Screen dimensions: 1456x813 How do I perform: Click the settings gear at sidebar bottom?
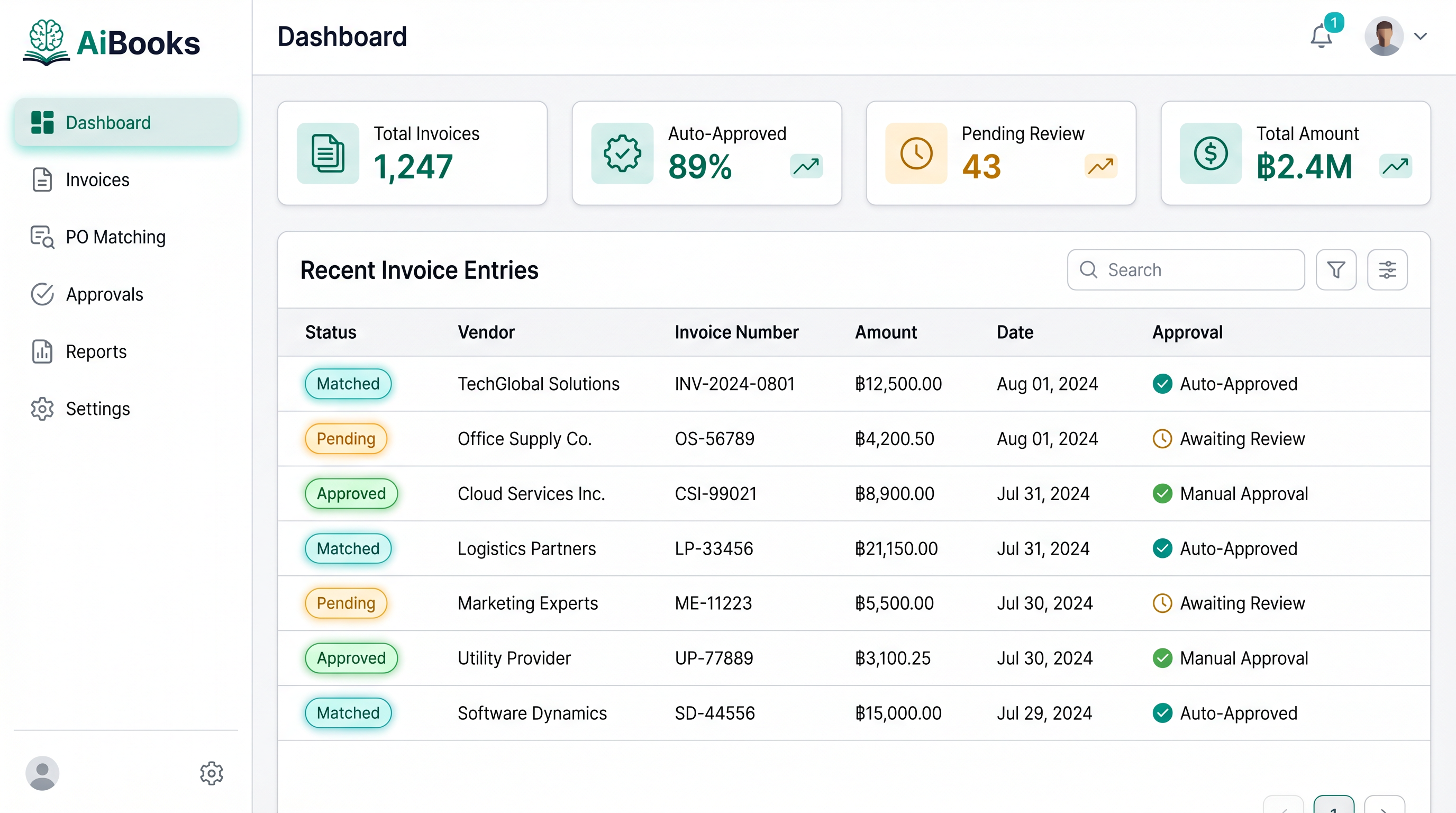pyautogui.click(x=212, y=774)
